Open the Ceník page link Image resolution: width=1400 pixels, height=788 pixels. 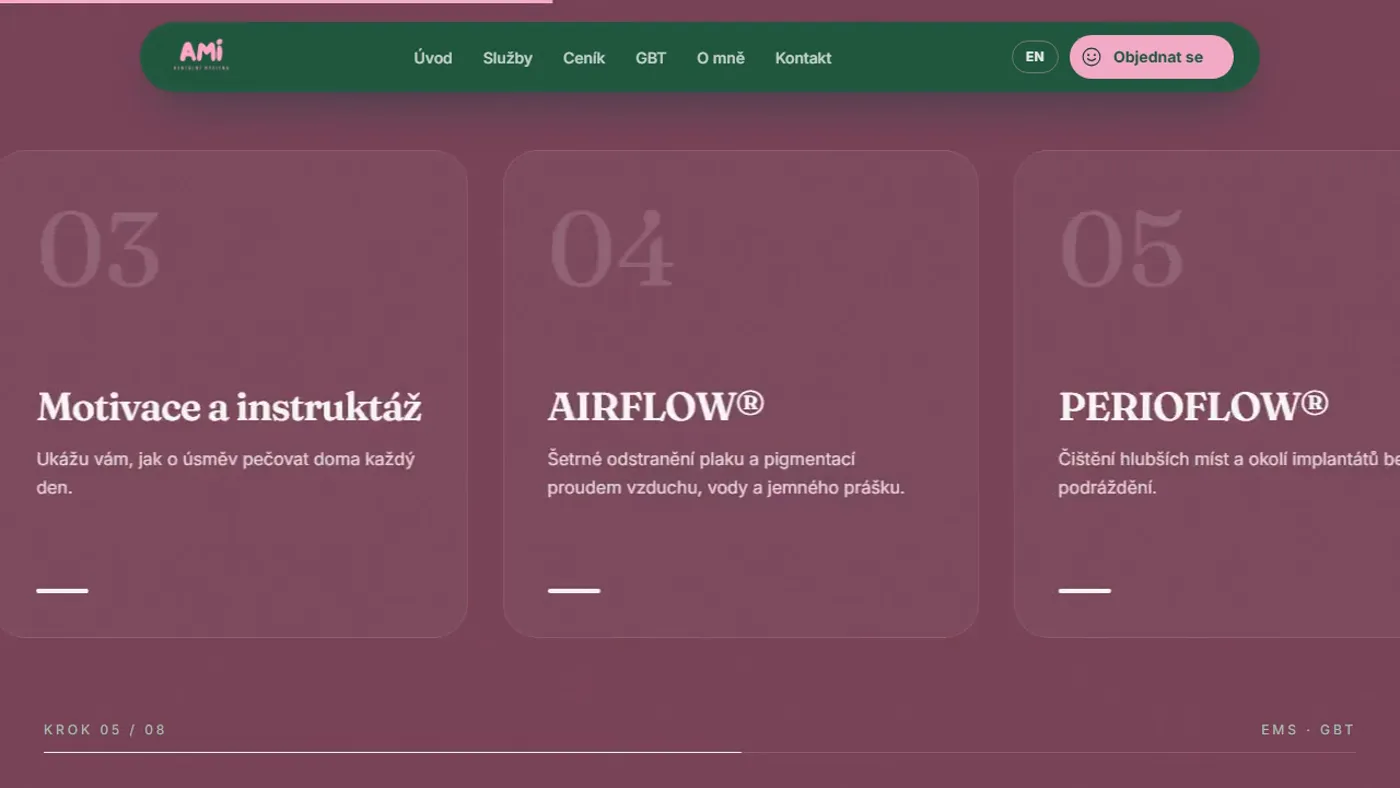tap(584, 58)
